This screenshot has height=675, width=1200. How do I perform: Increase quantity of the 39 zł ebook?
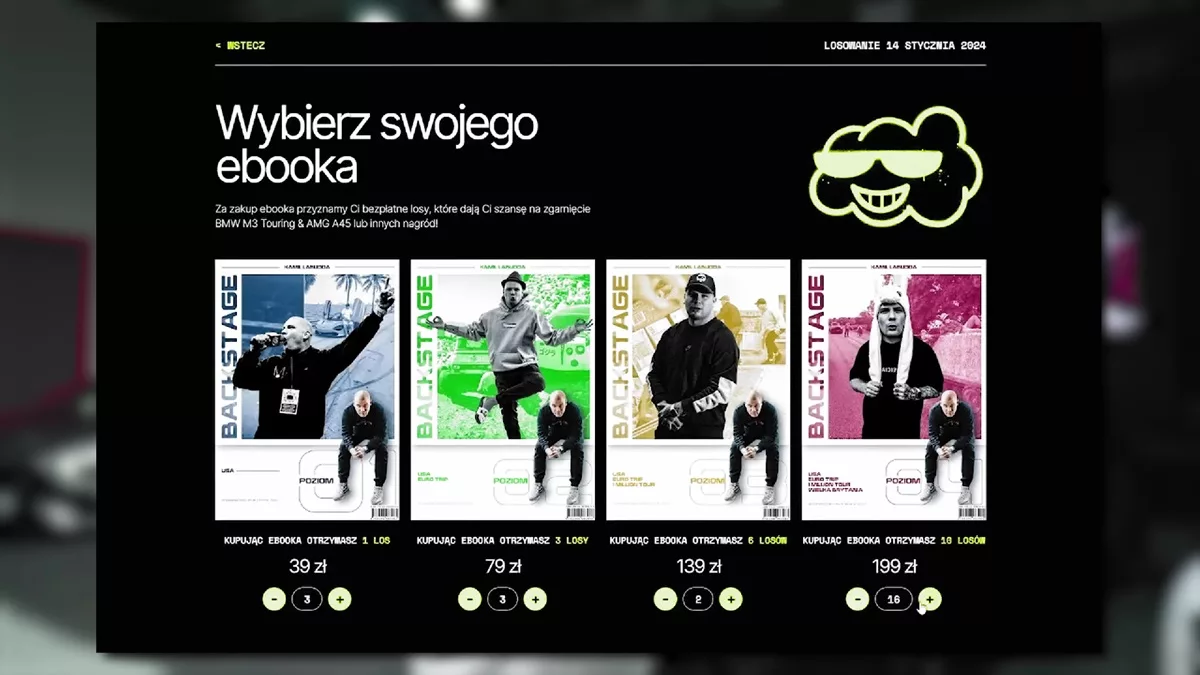click(x=339, y=599)
